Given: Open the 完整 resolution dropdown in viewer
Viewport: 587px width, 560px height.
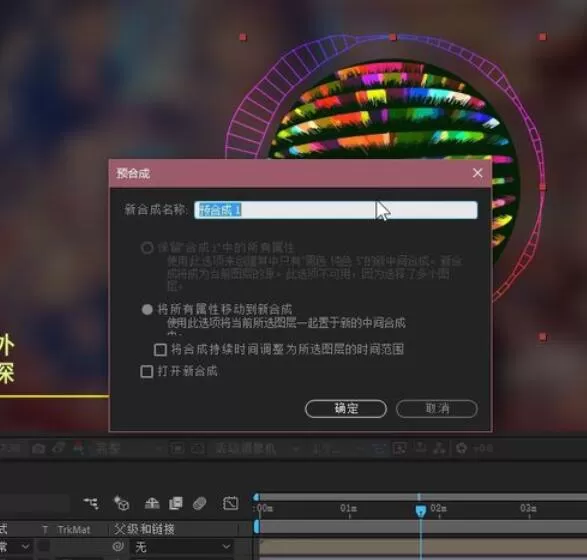Looking at the screenshot, I should pyautogui.click(x=129, y=448).
